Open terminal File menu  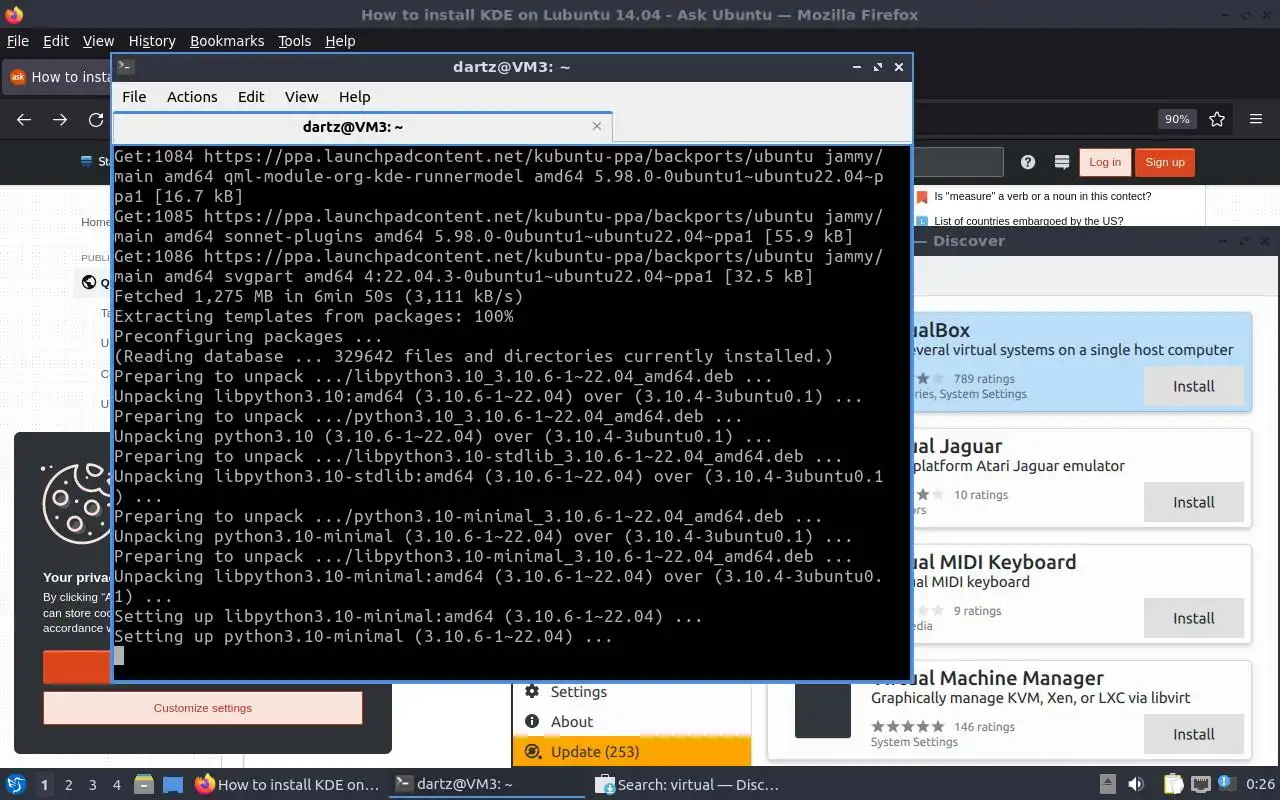[x=134, y=97]
